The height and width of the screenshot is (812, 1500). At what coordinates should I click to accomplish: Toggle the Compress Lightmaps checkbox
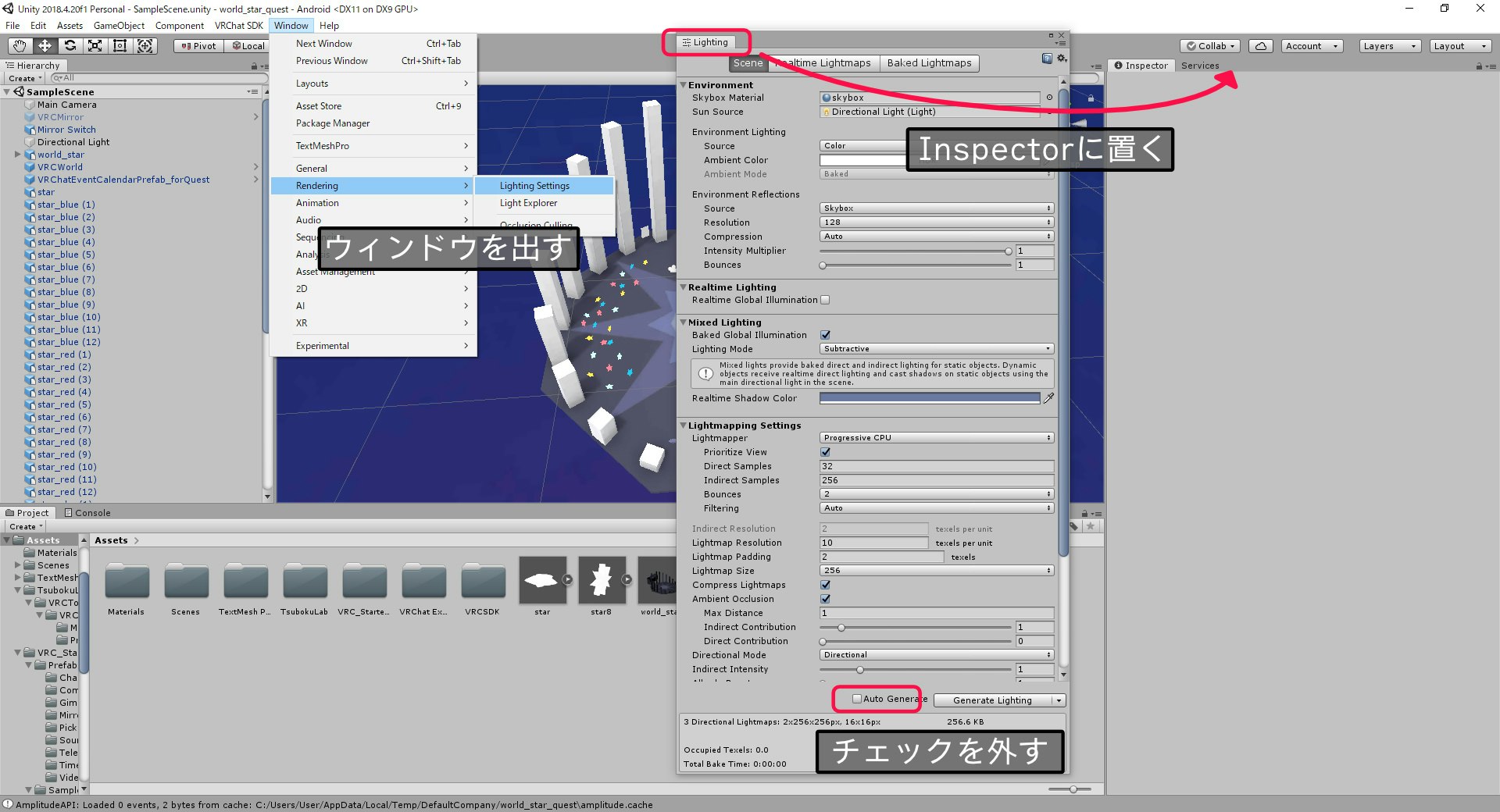point(825,585)
